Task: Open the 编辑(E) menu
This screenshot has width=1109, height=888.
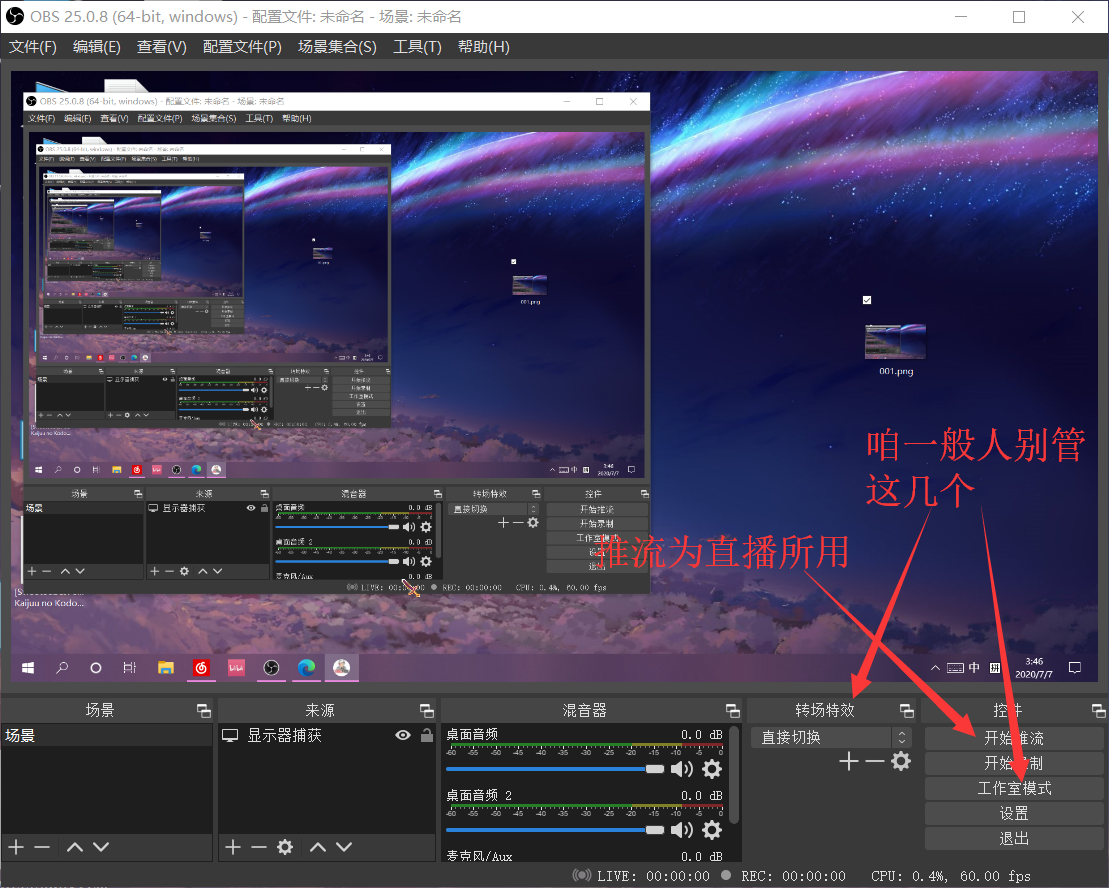Action: point(97,47)
